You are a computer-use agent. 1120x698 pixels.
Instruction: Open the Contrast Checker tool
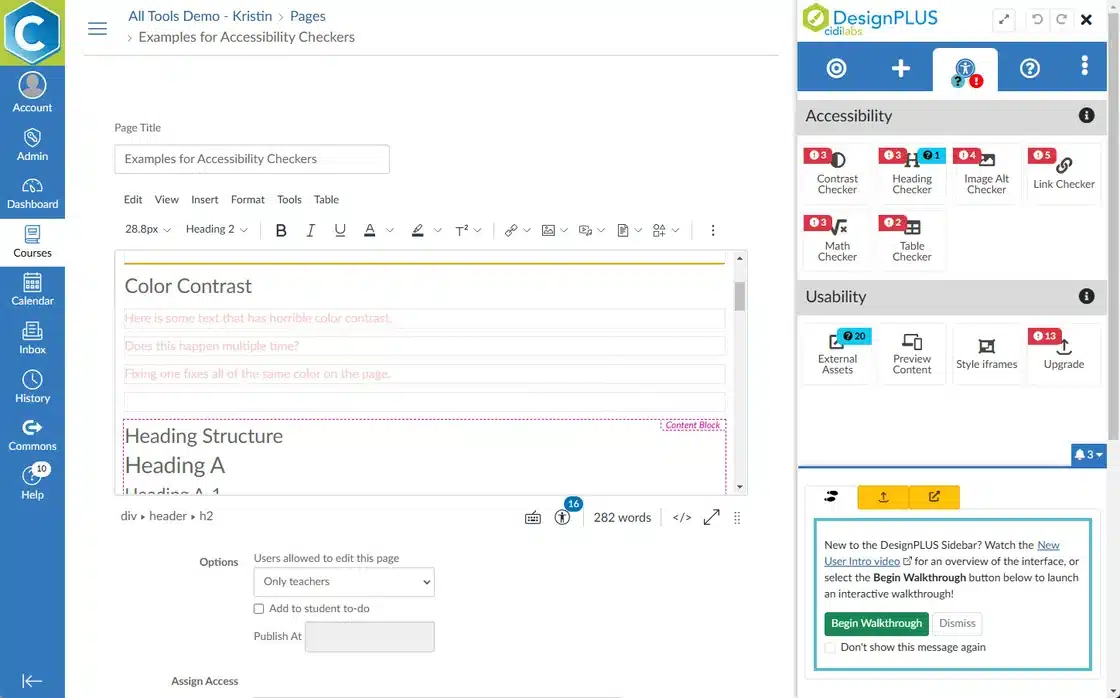837,174
